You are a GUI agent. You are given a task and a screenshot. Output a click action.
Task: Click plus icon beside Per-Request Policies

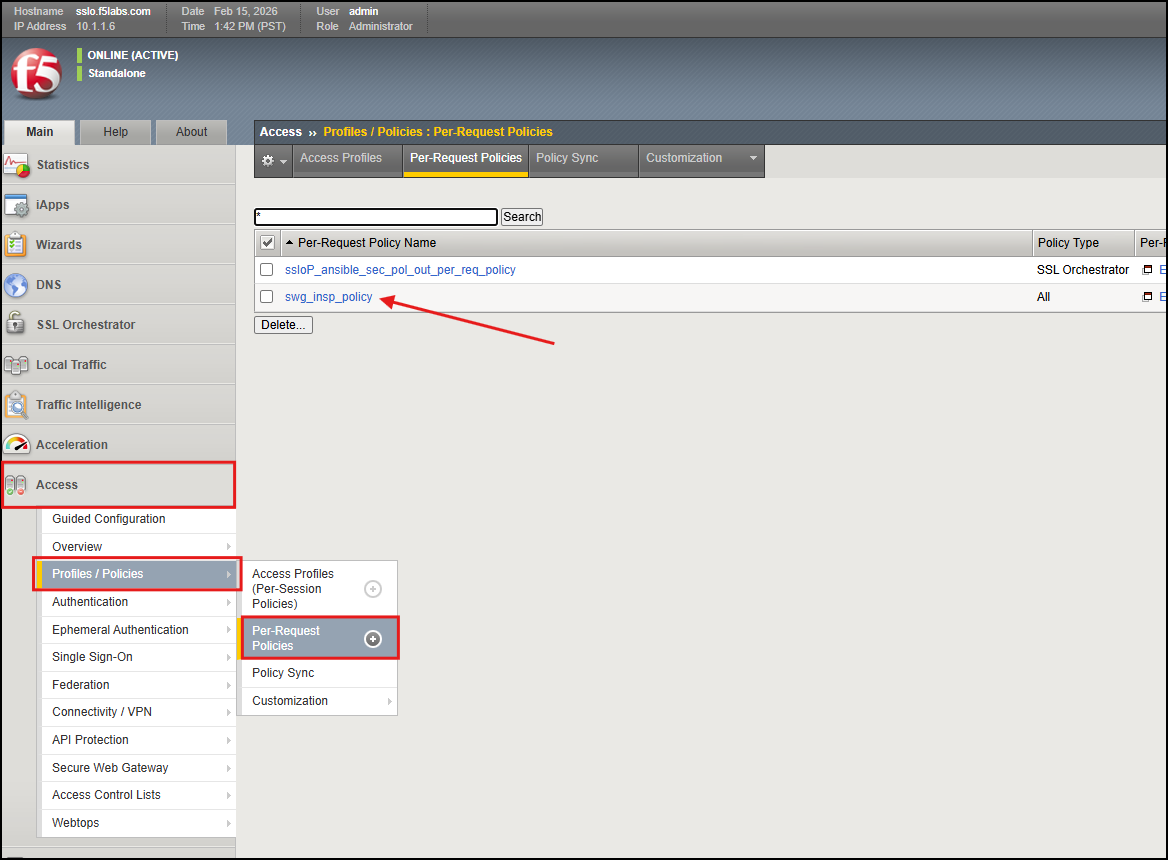(x=372, y=639)
